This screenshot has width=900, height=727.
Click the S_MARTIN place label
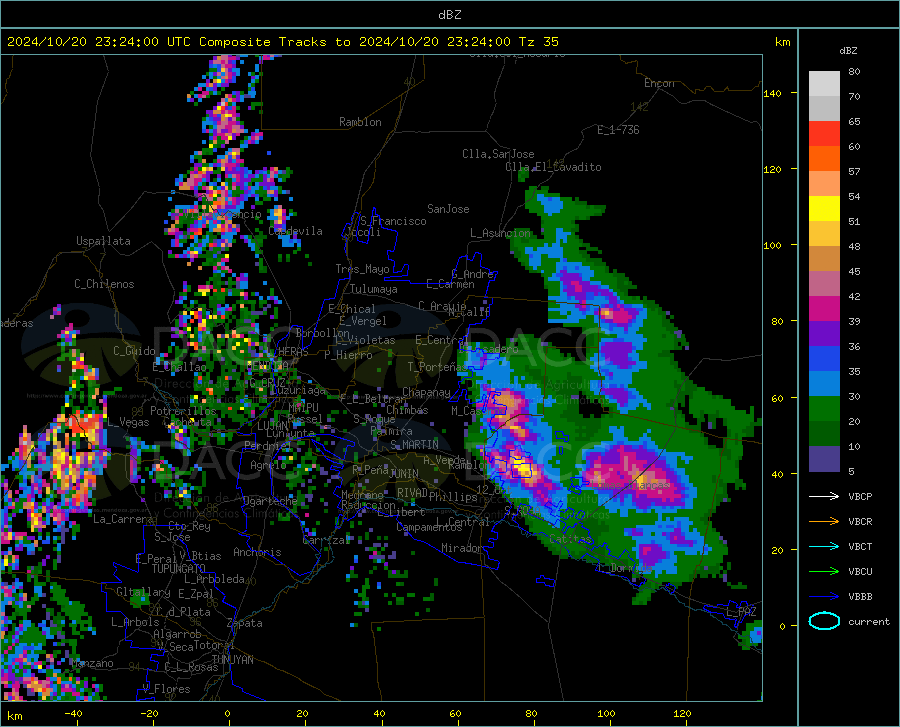(x=414, y=445)
